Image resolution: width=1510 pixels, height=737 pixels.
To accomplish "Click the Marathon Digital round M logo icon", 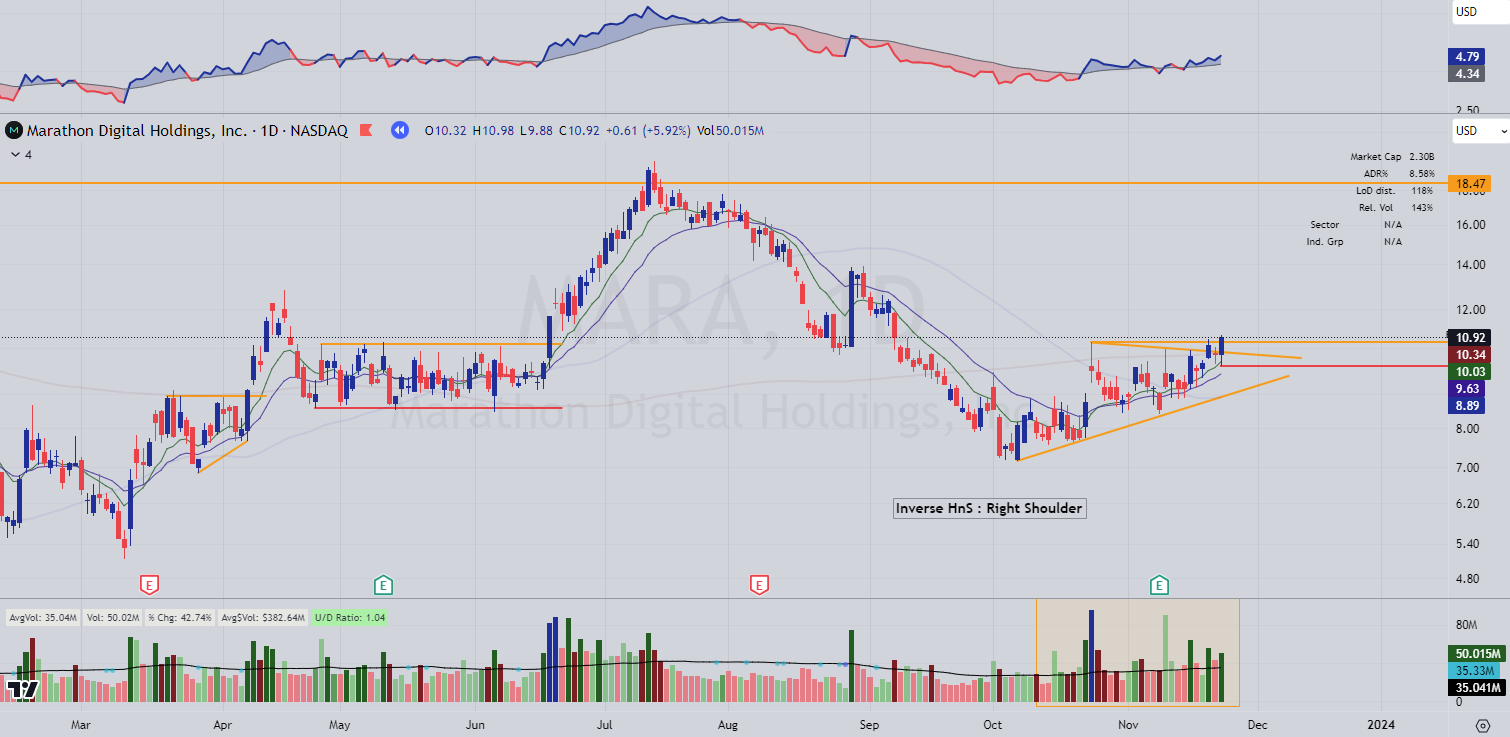I will pyautogui.click(x=14, y=130).
